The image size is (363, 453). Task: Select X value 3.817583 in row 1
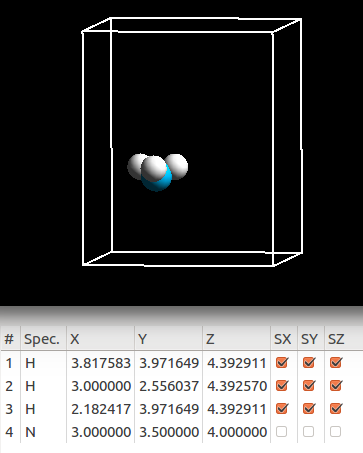point(101,363)
